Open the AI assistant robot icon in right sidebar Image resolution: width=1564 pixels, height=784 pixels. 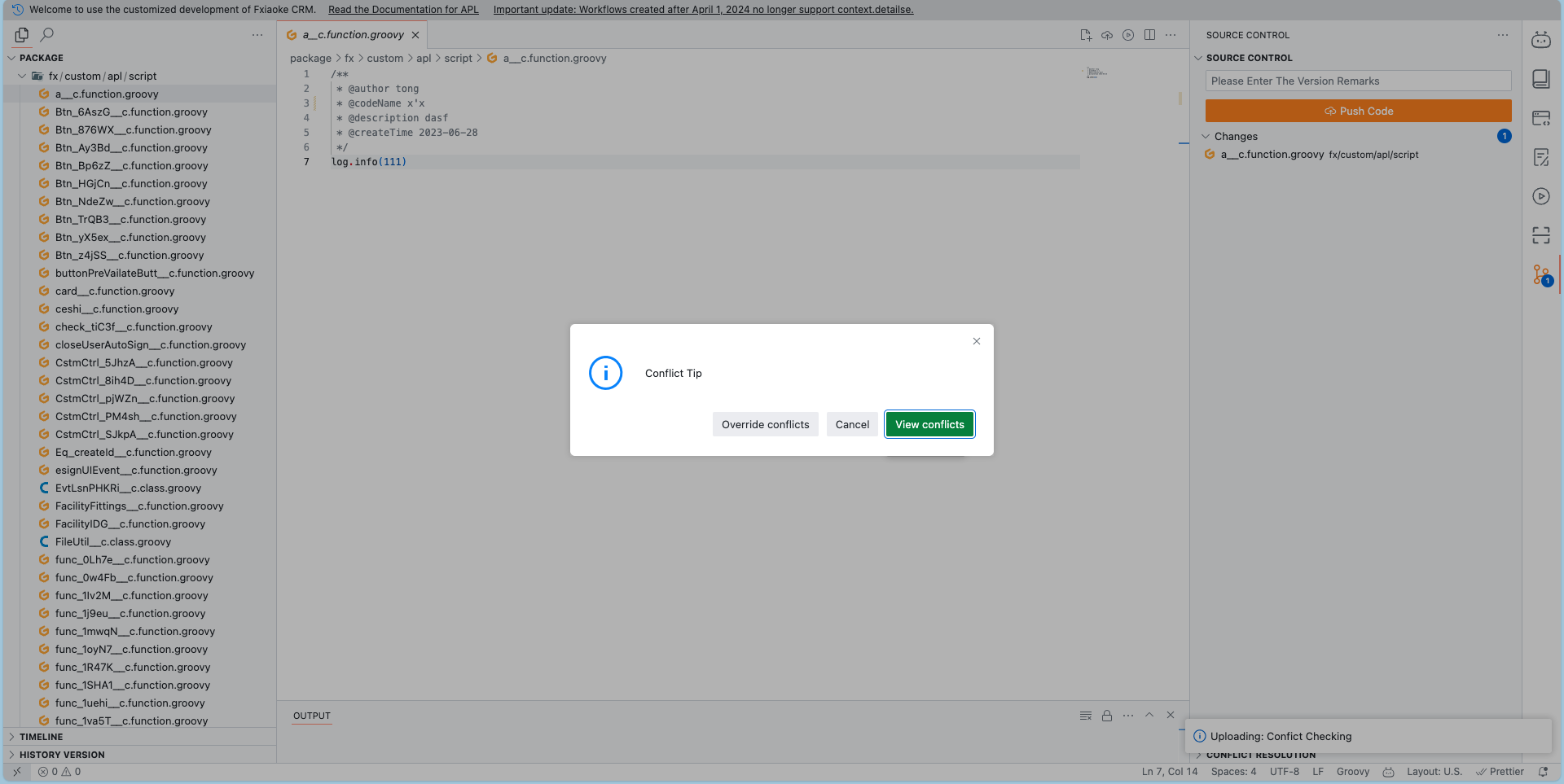point(1540,40)
